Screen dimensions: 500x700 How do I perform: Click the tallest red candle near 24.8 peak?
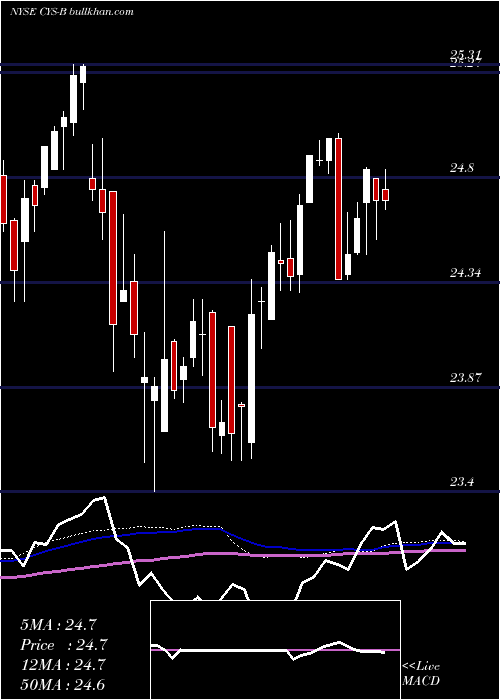[x=338, y=208]
